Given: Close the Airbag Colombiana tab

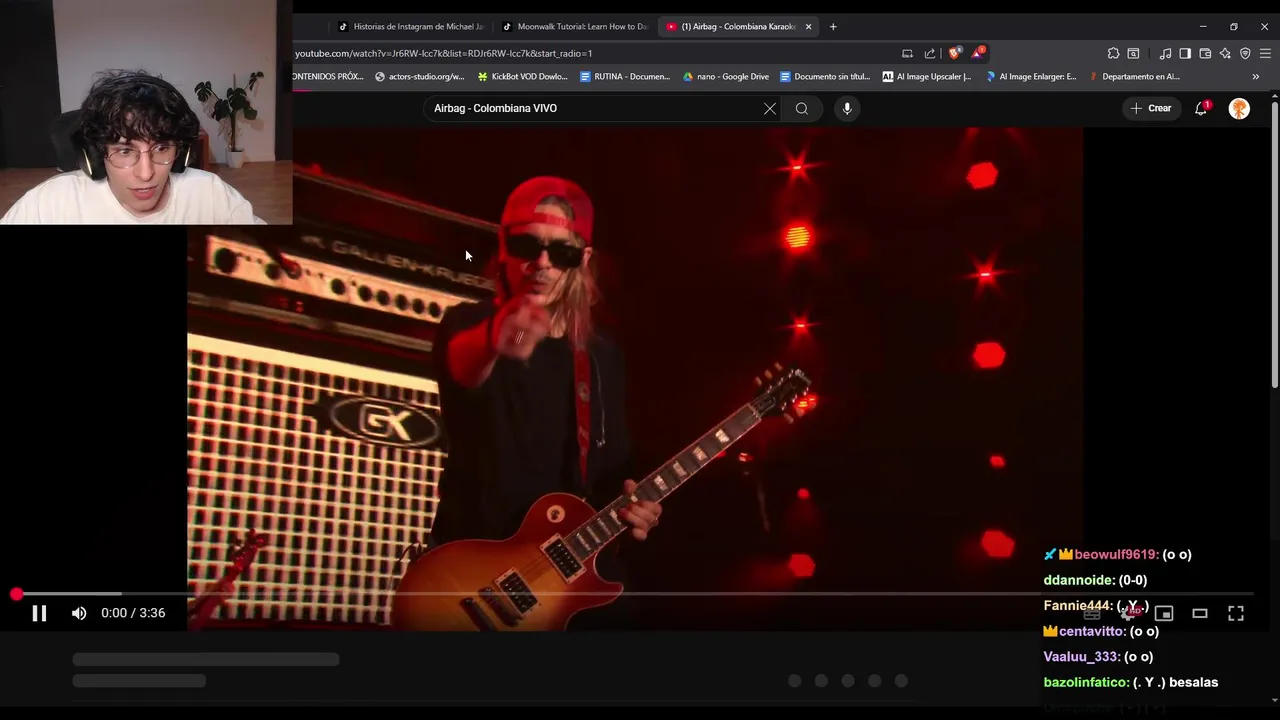Looking at the screenshot, I should click(809, 27).
